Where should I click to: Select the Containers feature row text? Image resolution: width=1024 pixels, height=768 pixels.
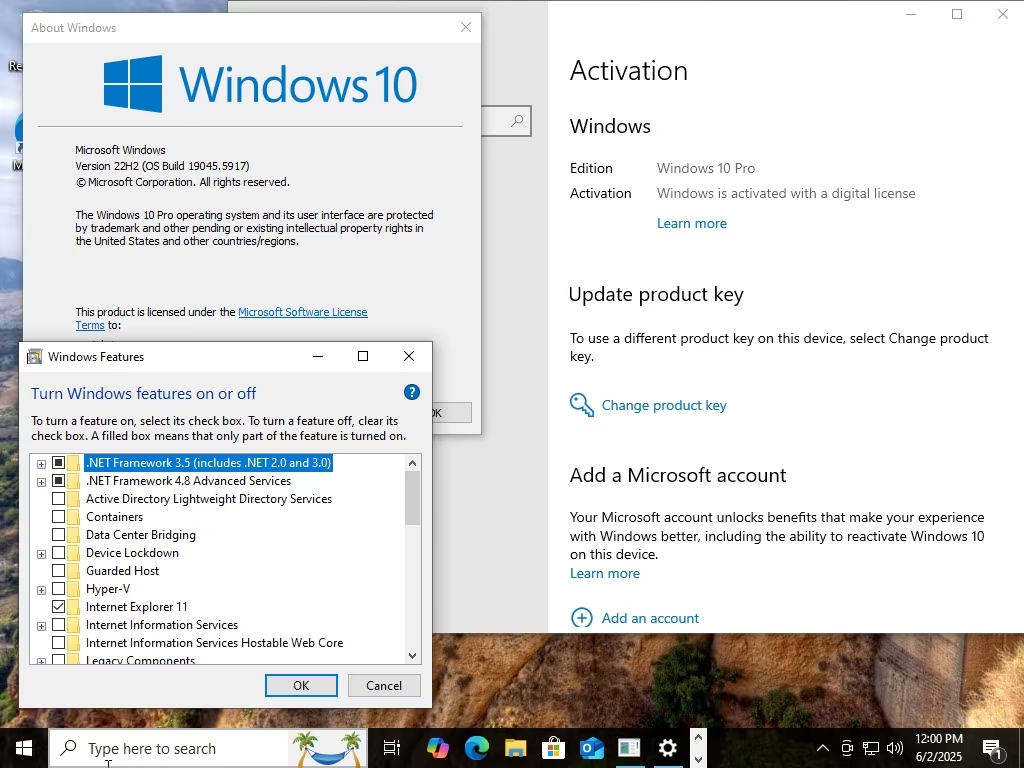114,517
